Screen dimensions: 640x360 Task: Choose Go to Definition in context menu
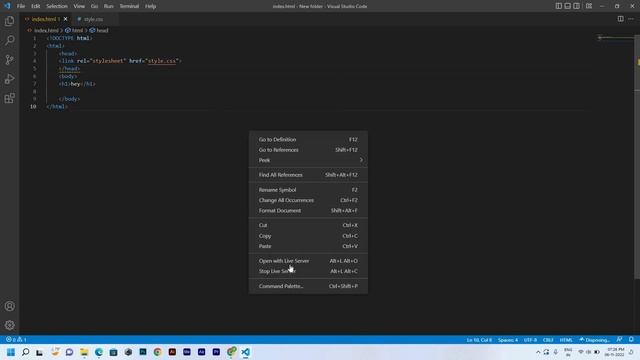[308, 140]
